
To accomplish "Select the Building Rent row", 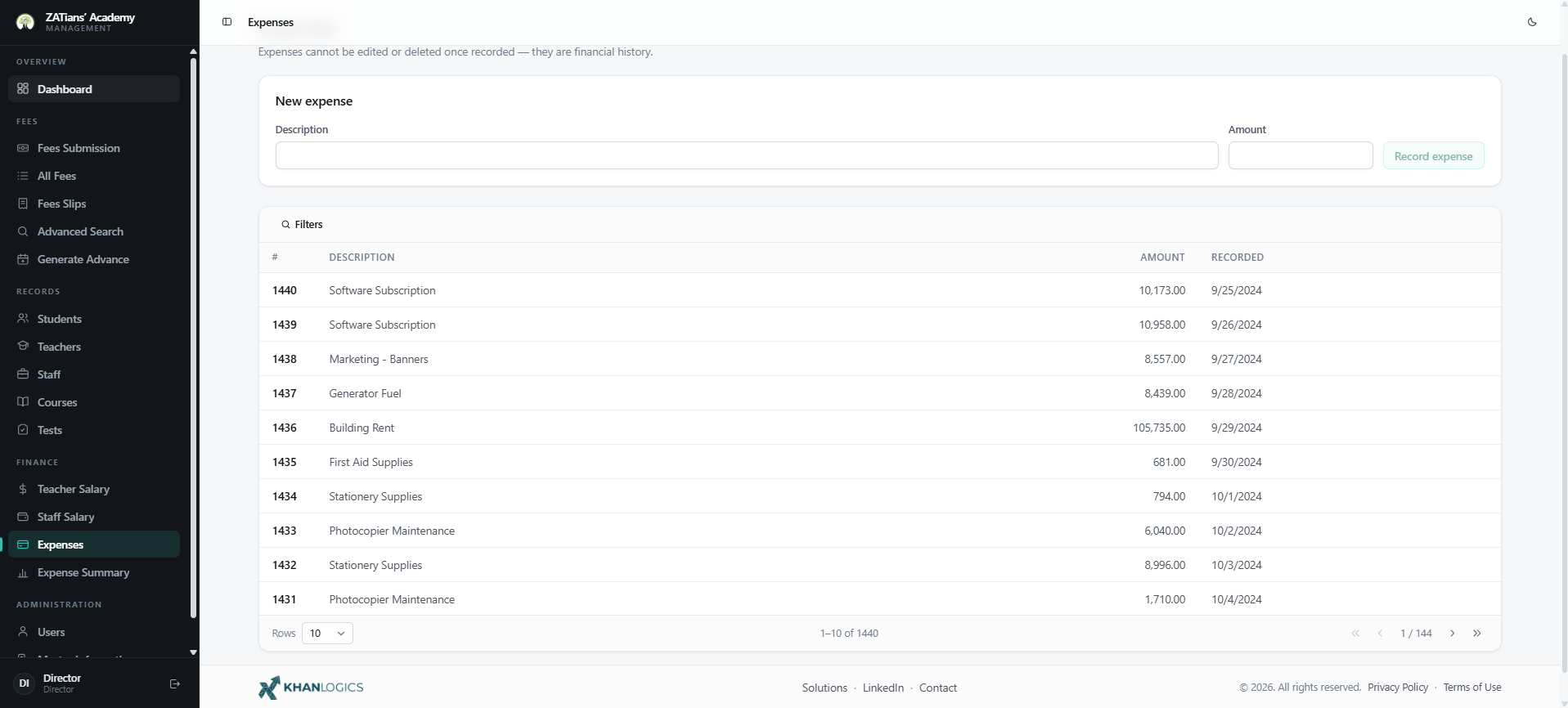I will (x=879, y=428).
